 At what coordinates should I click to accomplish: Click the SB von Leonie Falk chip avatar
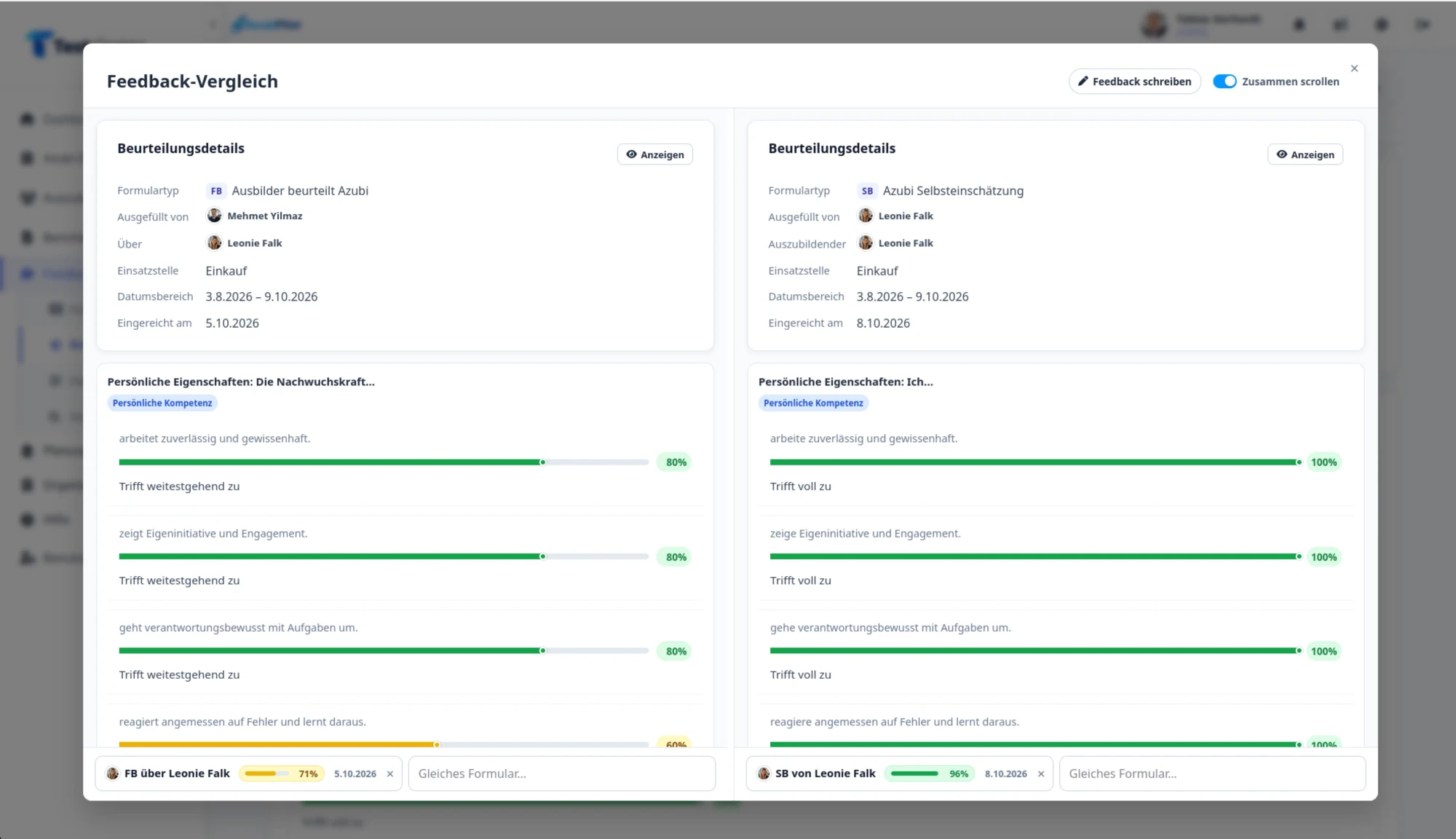click(x=764, y=773)
